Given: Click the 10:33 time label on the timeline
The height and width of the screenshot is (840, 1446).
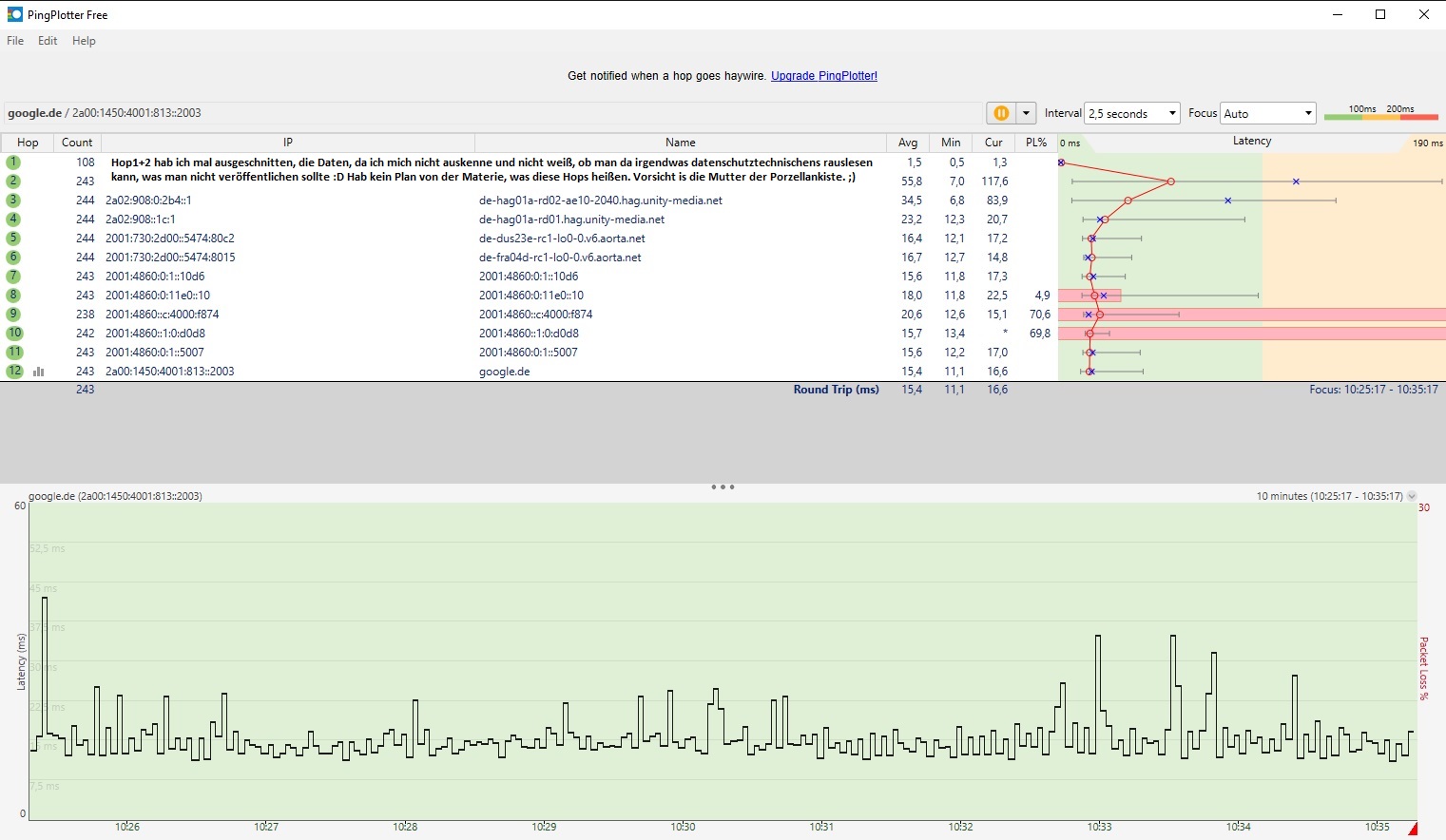Looking at the screenshot, I should pos(1099,827).
